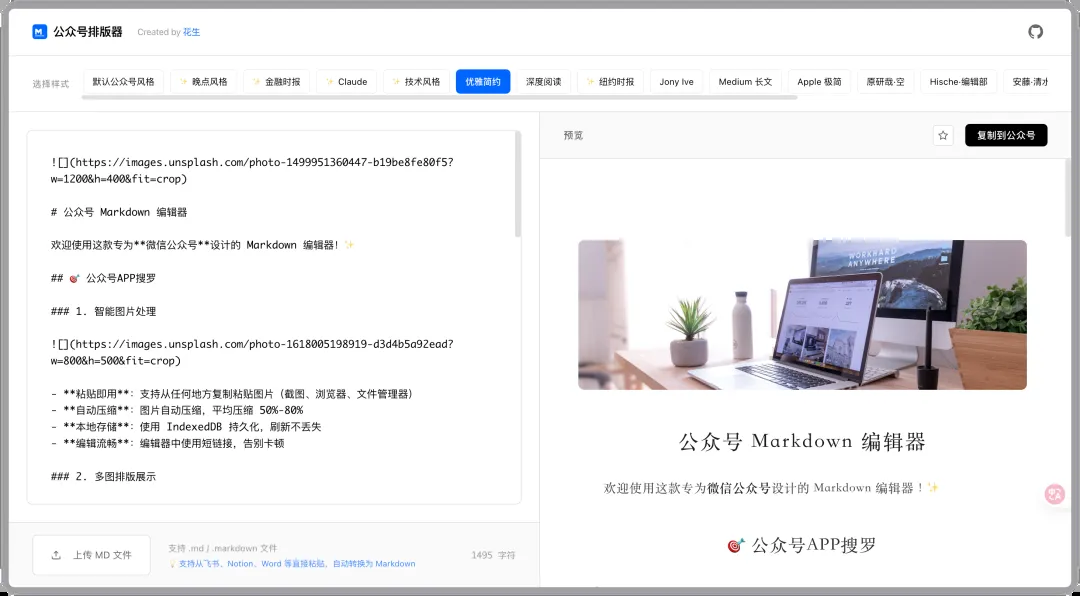Viewport: 1080px width, 596px height.
Task: Select the 优雅简约 style tab
Action: 483,82
